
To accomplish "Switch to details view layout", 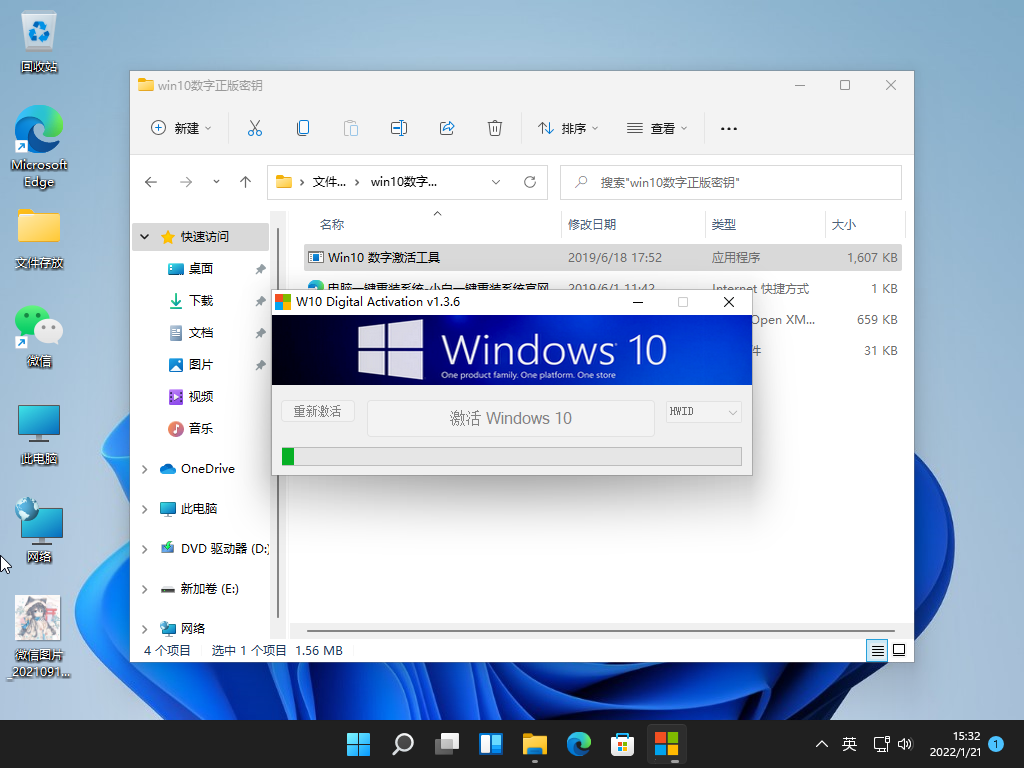I will [x=877, y=650].
